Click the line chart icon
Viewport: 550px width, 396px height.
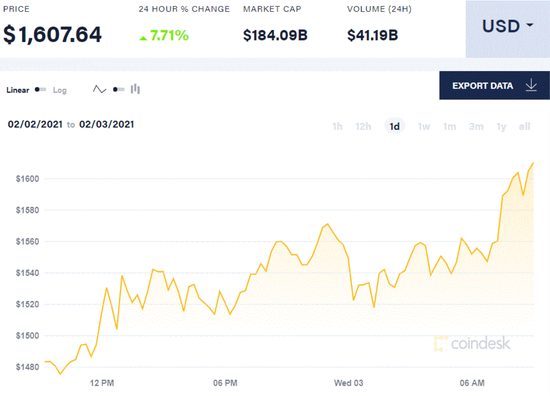pos(100,89)
